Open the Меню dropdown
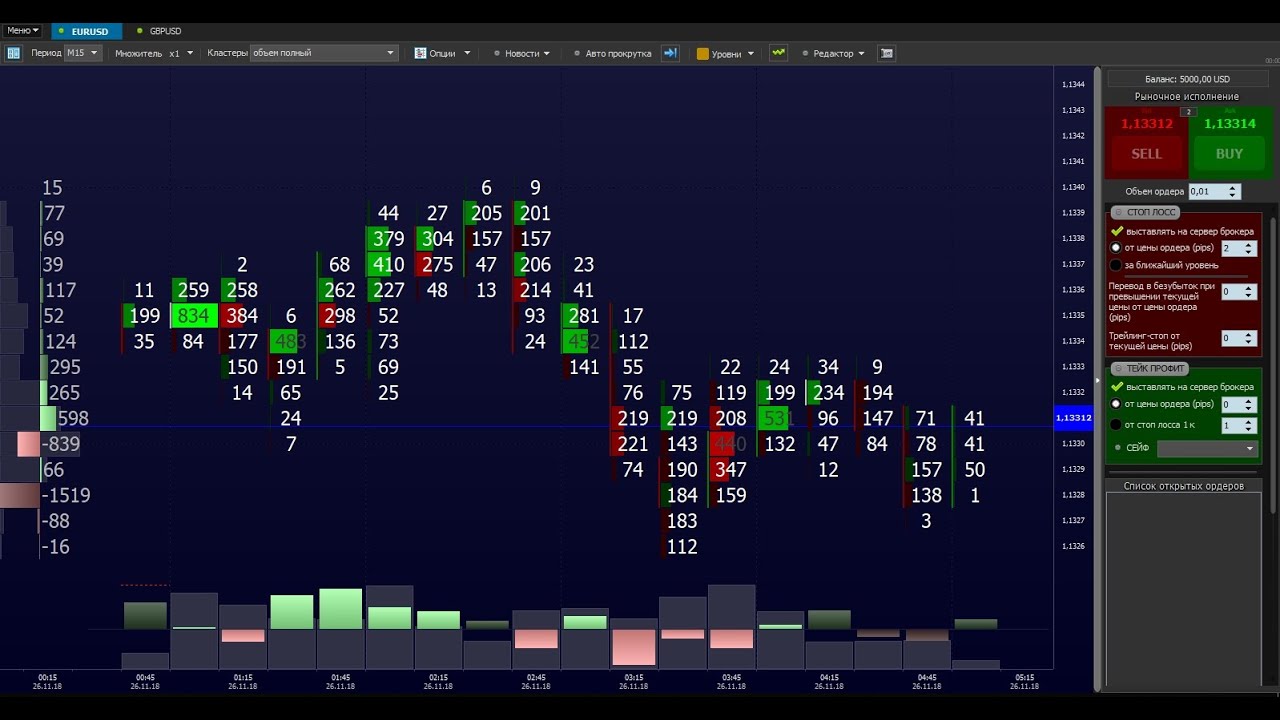1280x720 pixels. [23, 31]
